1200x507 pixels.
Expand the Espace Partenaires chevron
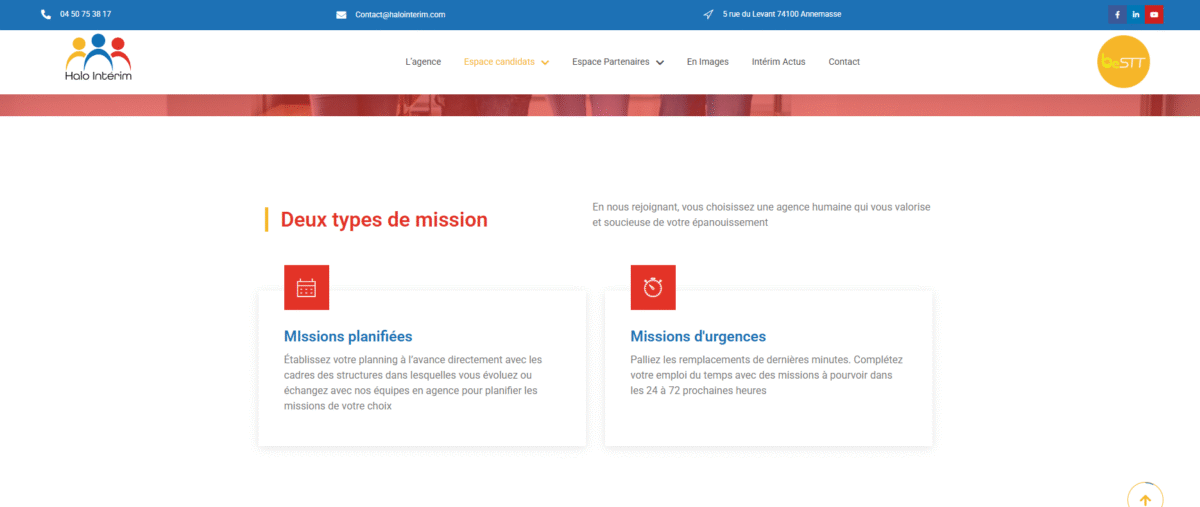[x=660, y=62]
